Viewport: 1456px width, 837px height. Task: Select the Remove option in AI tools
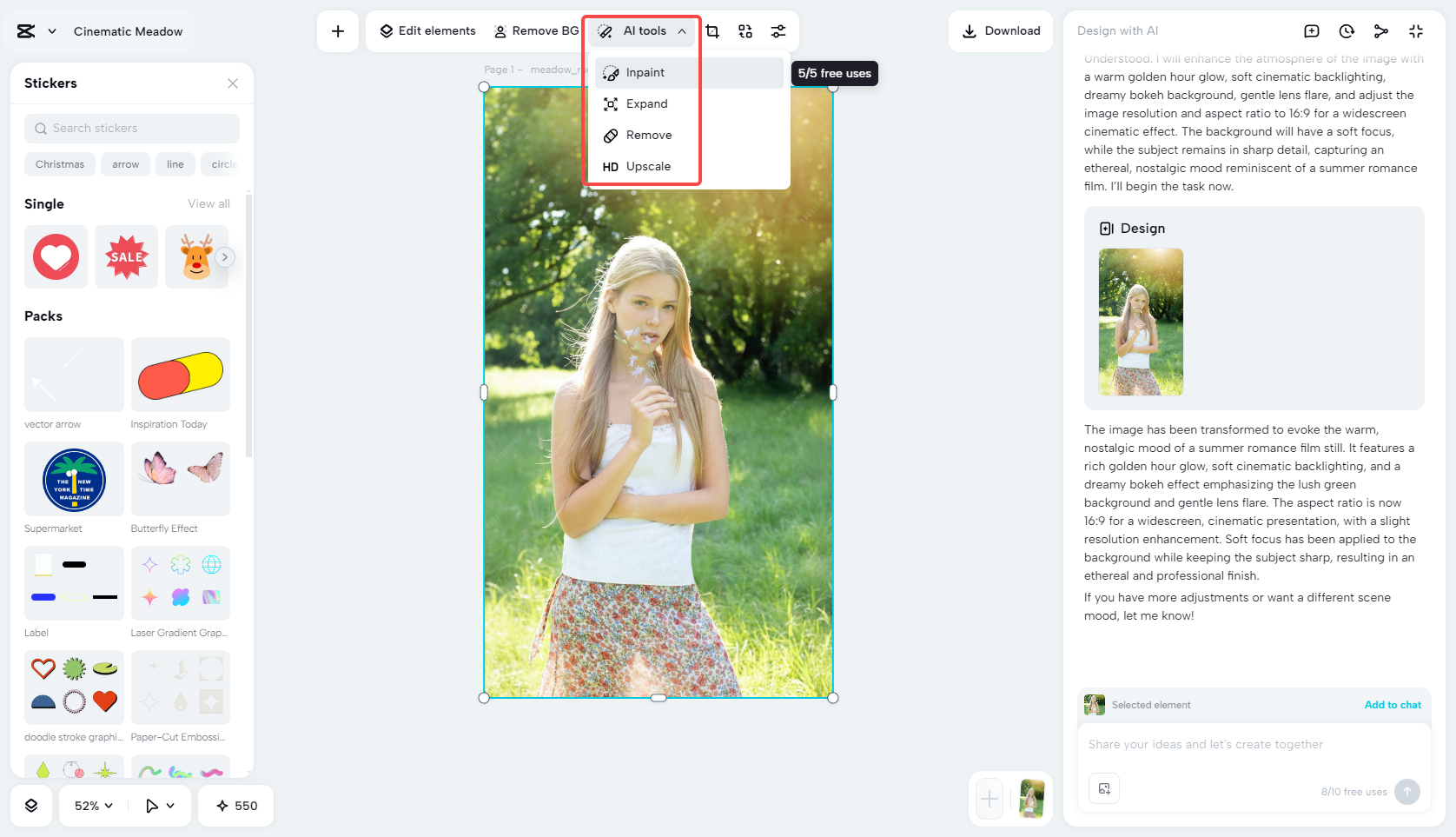click(646, 135)
